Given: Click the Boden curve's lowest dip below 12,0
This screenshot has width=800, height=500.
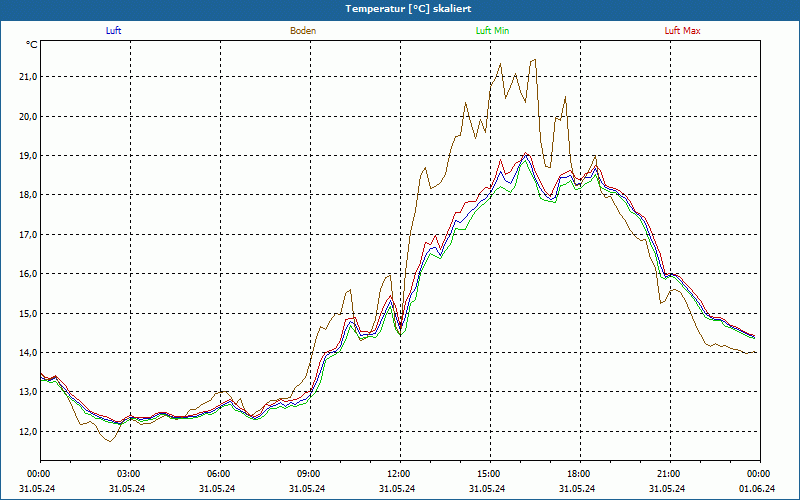Looking at the screenshot, I should click(x=110, y=441).
